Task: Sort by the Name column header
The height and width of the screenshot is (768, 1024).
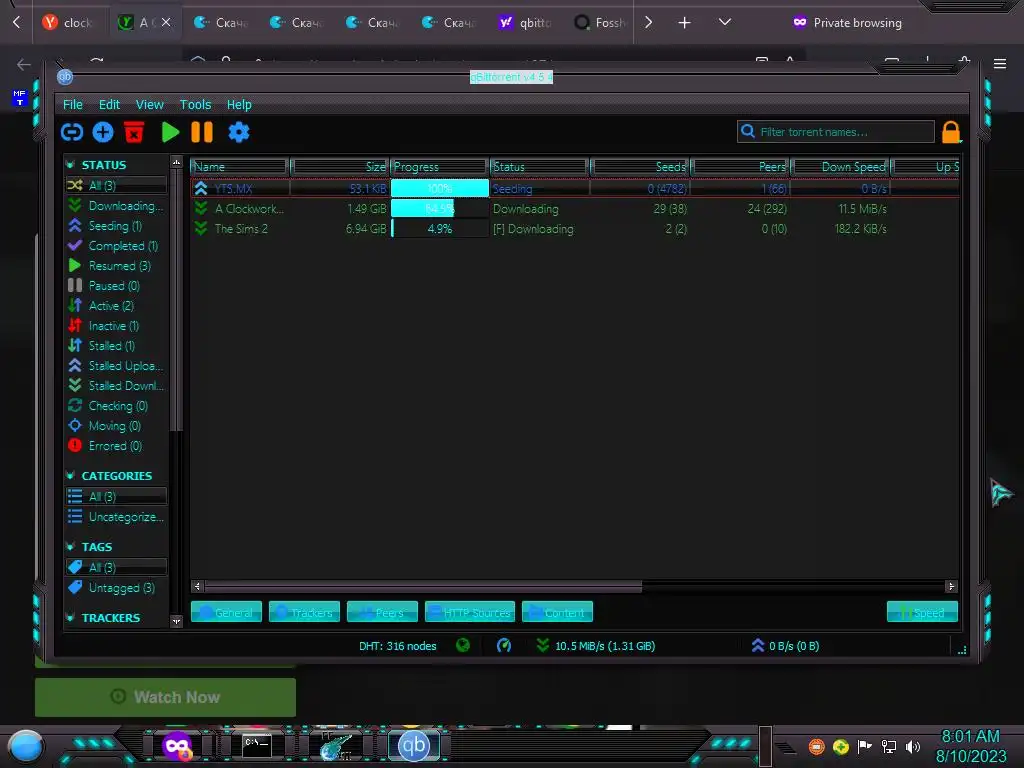Action: coord(240,167)
